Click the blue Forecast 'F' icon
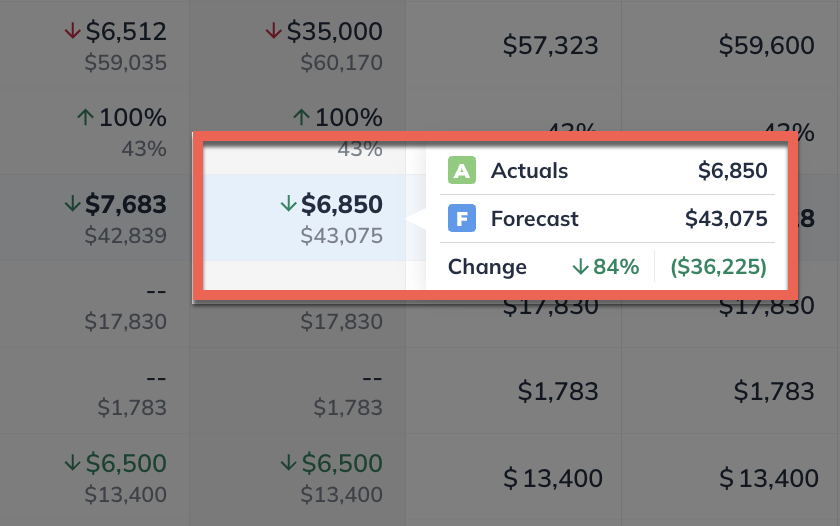 click(x=461, y=218)
